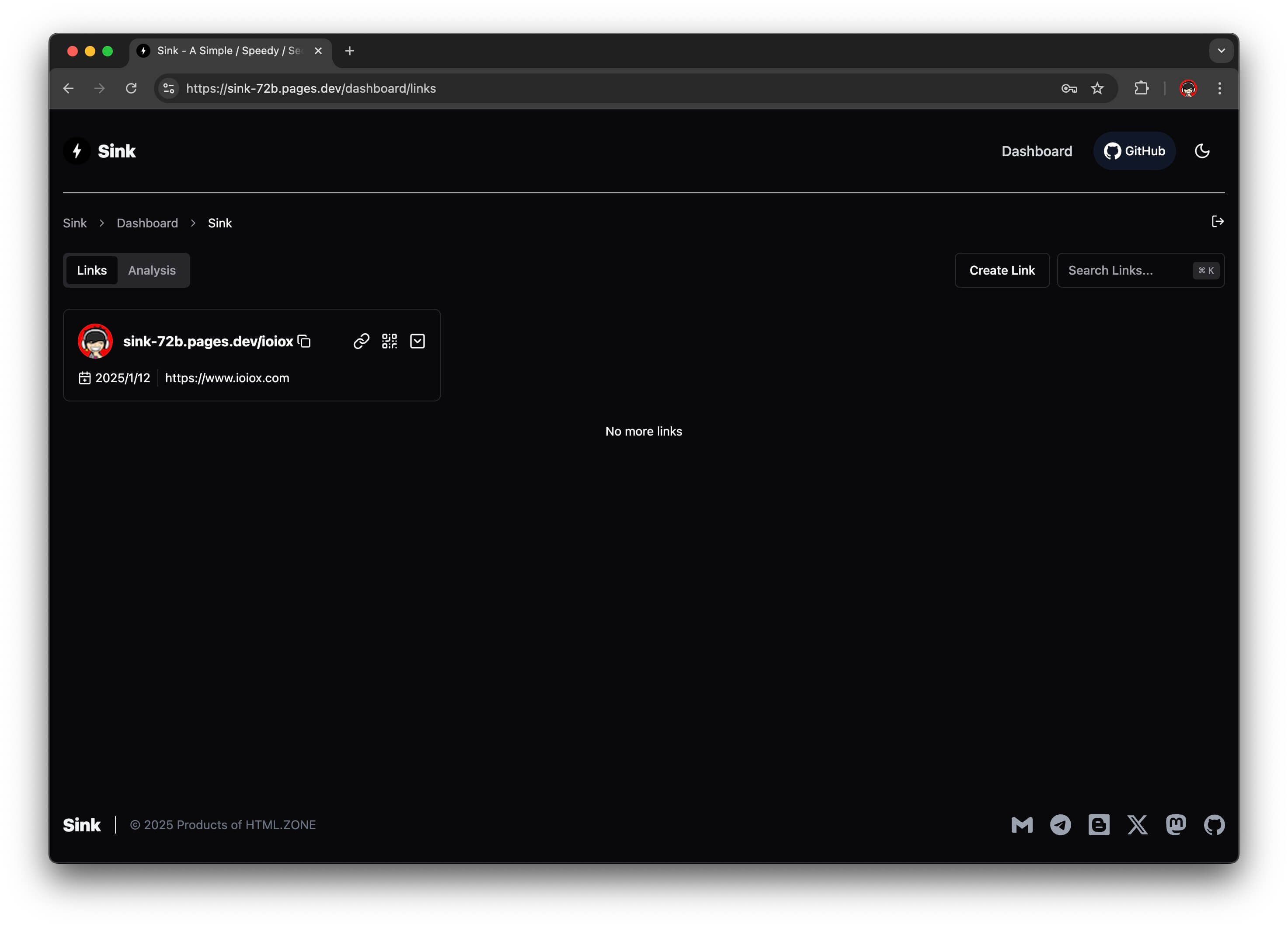Open Chrome profile avatar
This screenshot has width=1288, height=928.
(1188, 89)
